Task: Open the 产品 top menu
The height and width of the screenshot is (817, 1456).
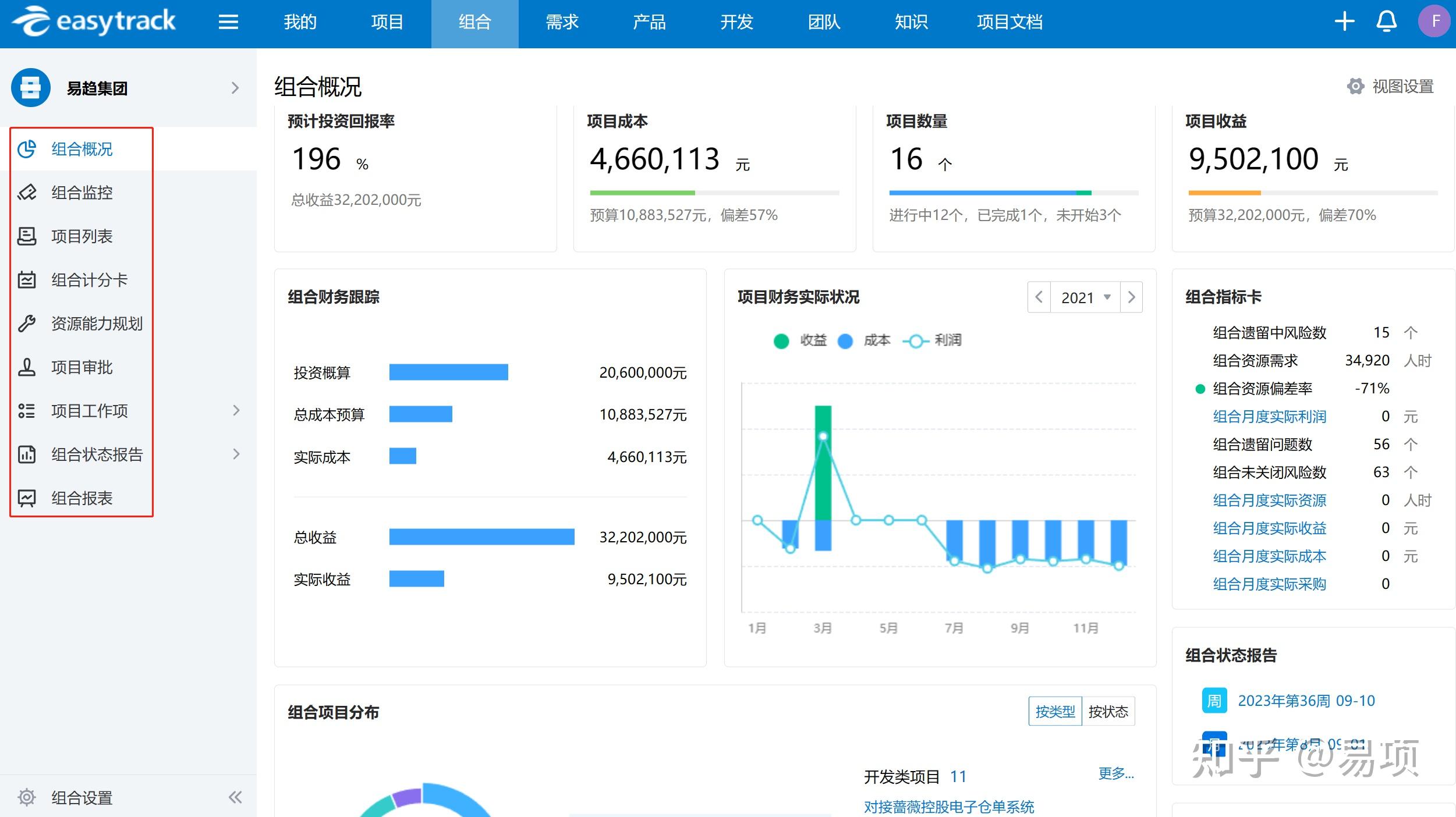Action: pos(650,22)
